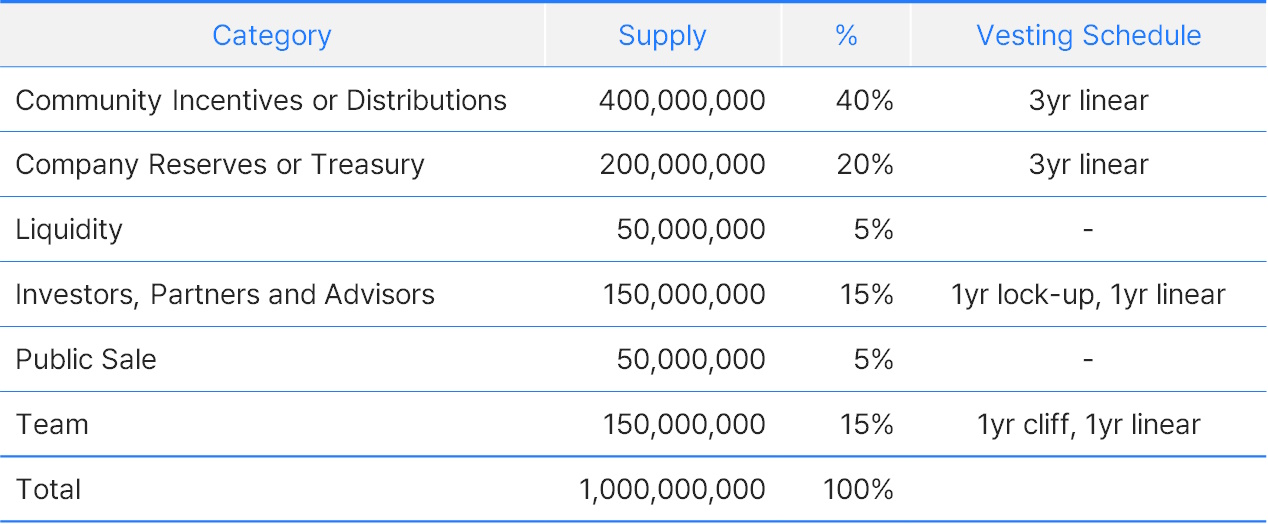Select the 1yr lock-up, 1yr linear cell
The image size is (1268, 524).
tap(1089, 295)
